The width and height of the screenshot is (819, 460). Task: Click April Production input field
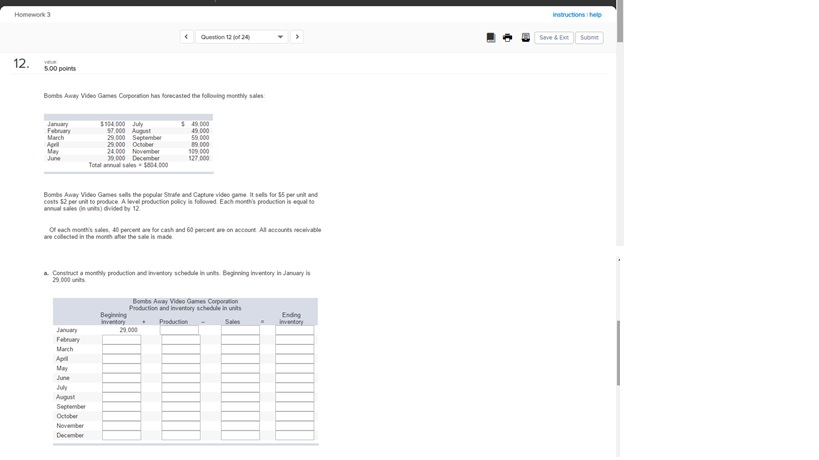pyautogui.click(x=181, y=359)
